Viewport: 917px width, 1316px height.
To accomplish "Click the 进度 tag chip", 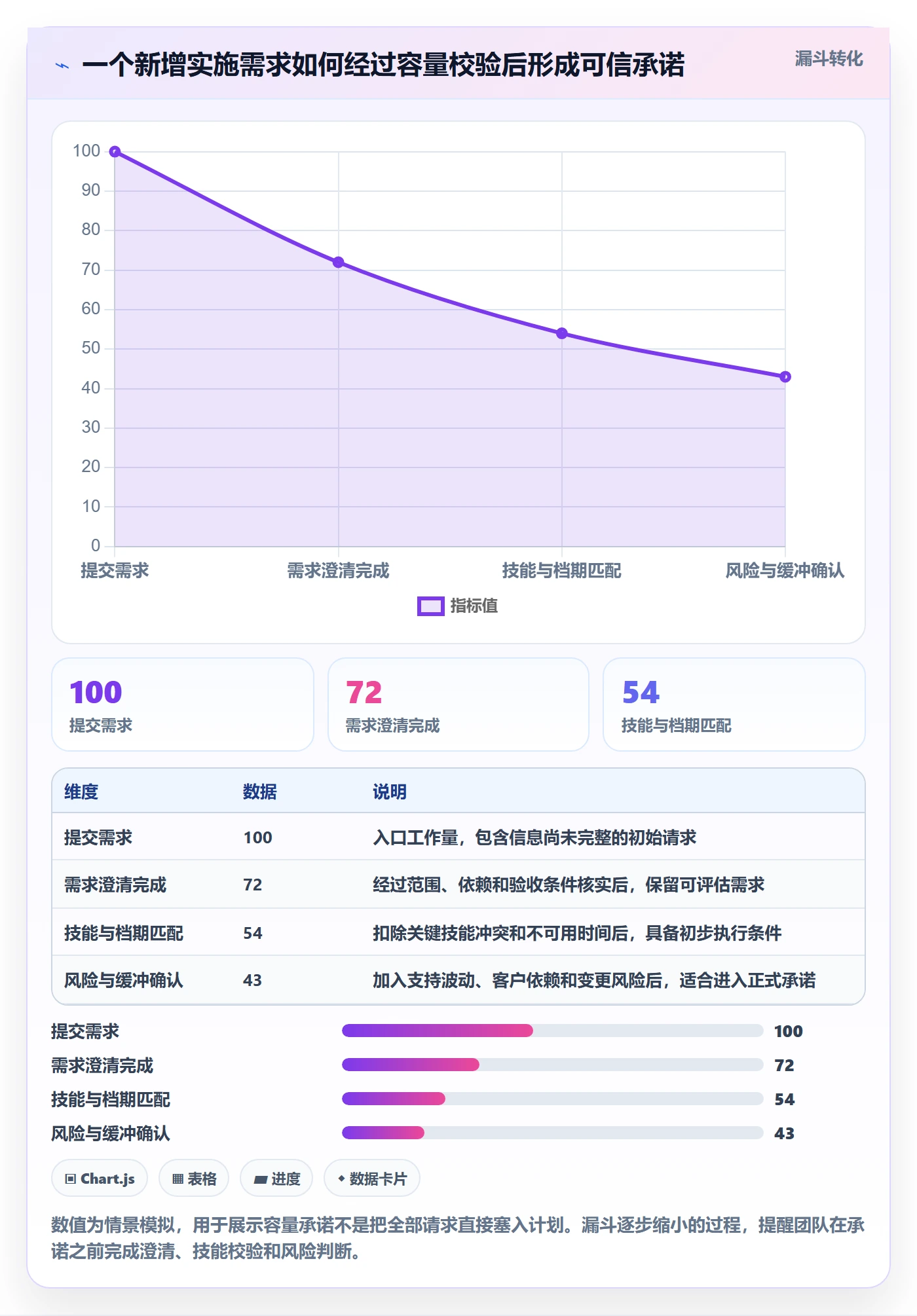I will [x=276, y=1179].
